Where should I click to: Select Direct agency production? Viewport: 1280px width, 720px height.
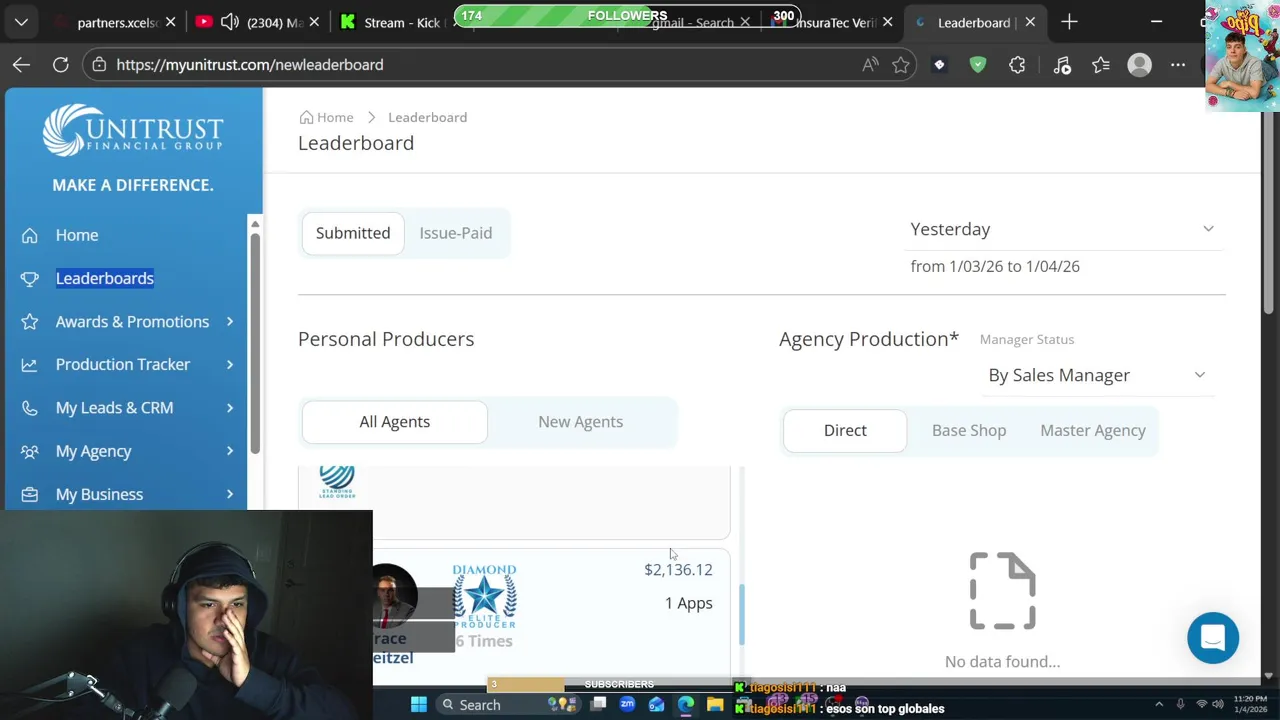(x=845, y=431)
